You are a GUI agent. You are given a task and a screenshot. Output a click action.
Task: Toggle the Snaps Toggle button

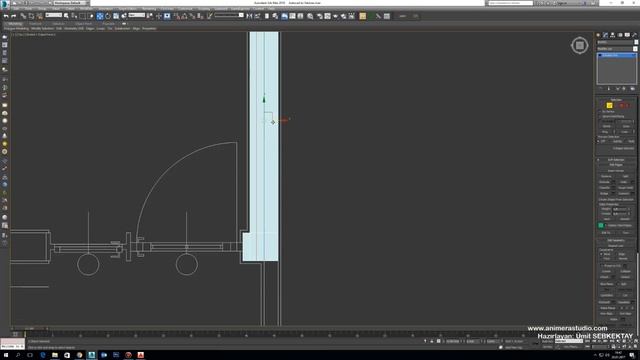[176, 16]
